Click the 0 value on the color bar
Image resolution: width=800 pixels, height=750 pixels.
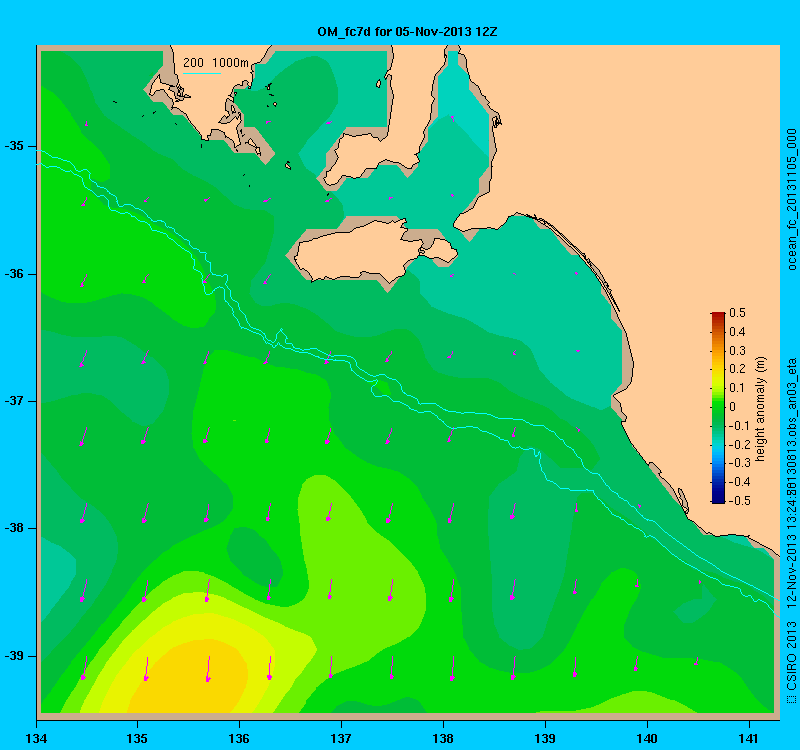pos(733,407)
